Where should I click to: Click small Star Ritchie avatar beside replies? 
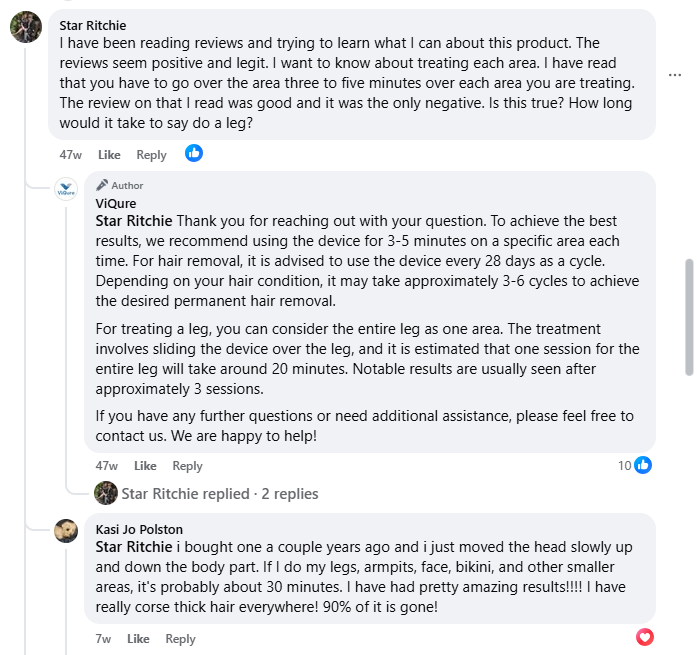point(106,493)
